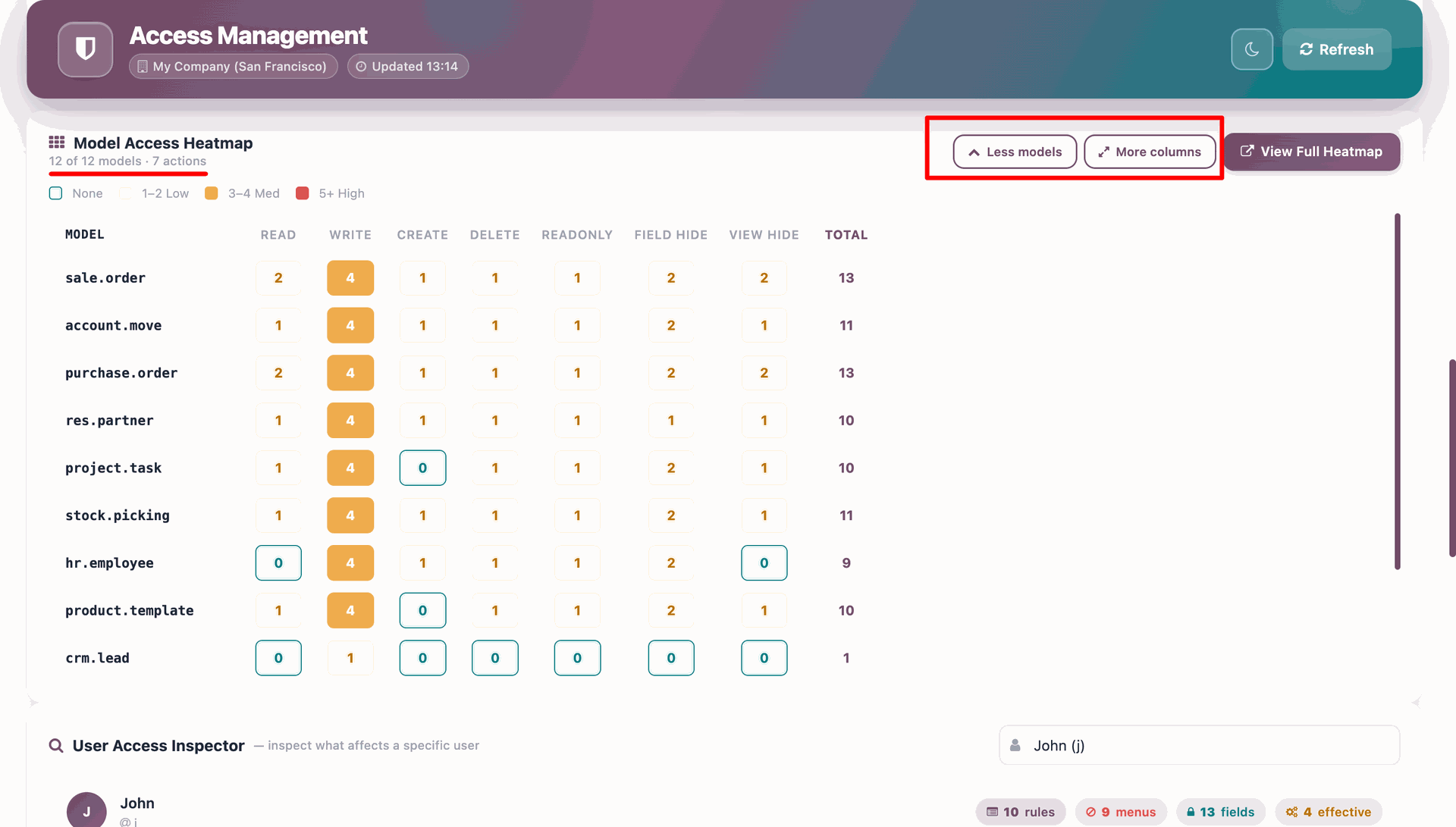Click hr.employee READ cell showing 0

(278, 563)
